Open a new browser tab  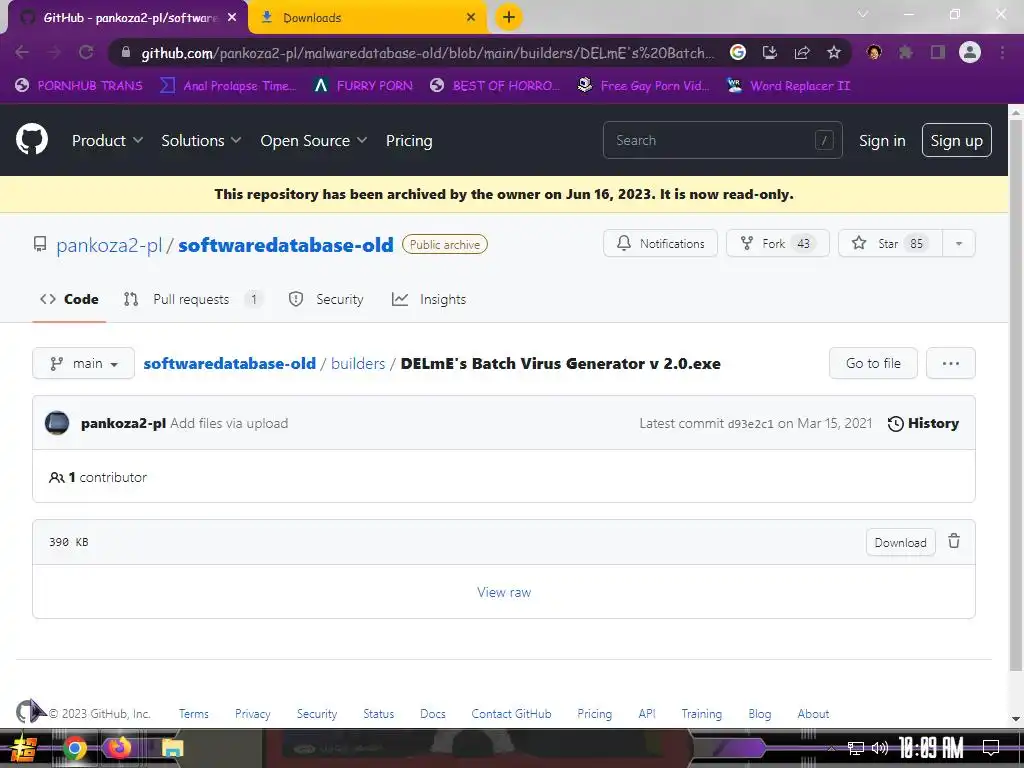(x=509, y=17)
